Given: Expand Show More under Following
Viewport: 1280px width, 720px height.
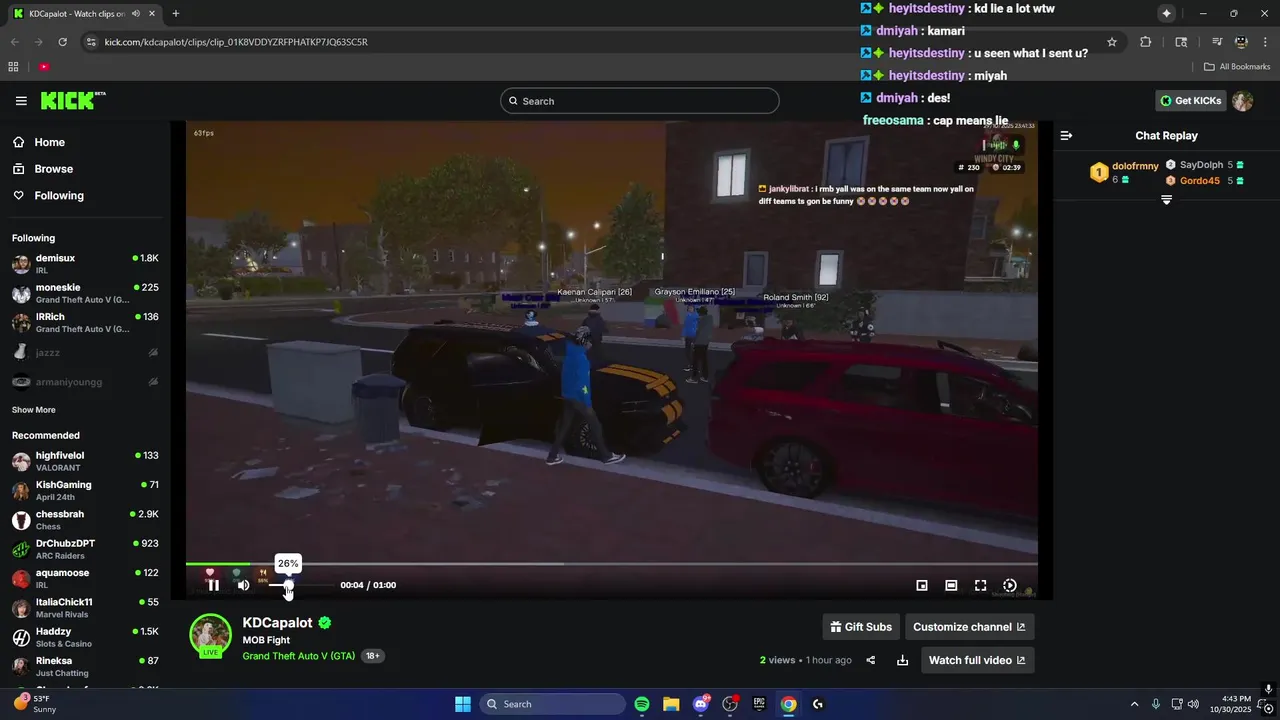Looking at the screenshot, I should [x=34, y=410].
